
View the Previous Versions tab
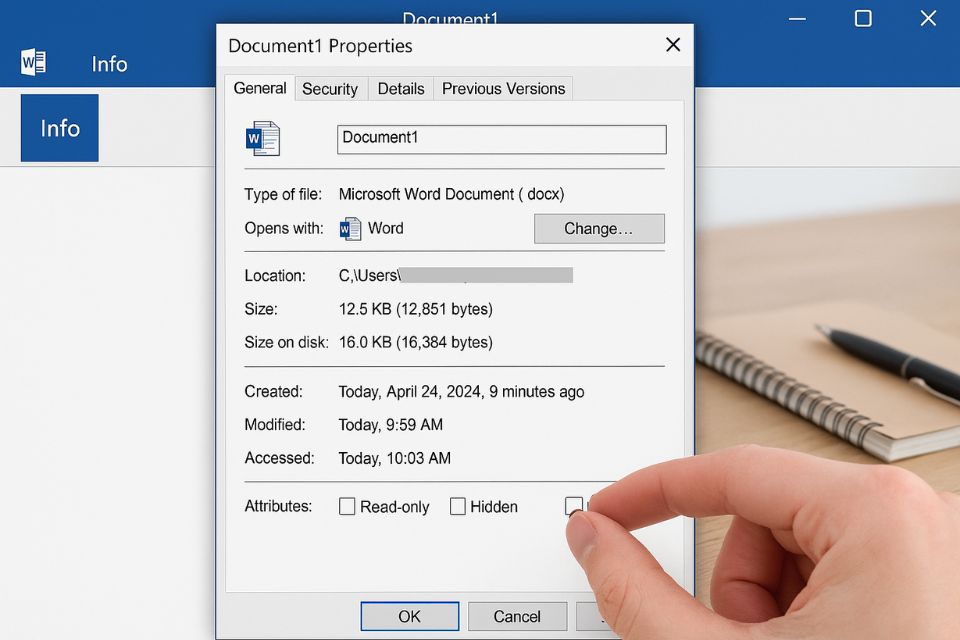point(503,88)
